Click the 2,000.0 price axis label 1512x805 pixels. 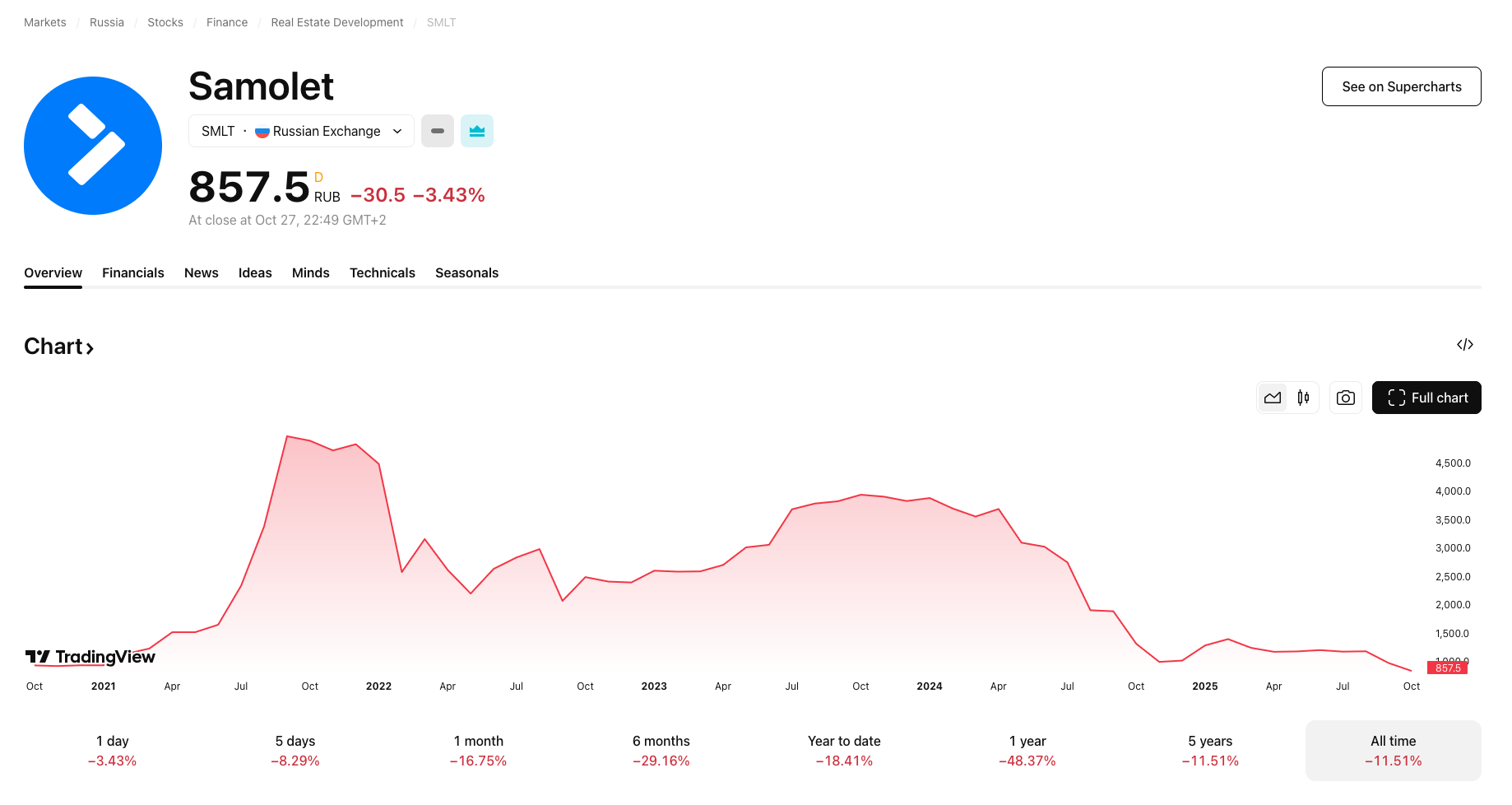1453,605
